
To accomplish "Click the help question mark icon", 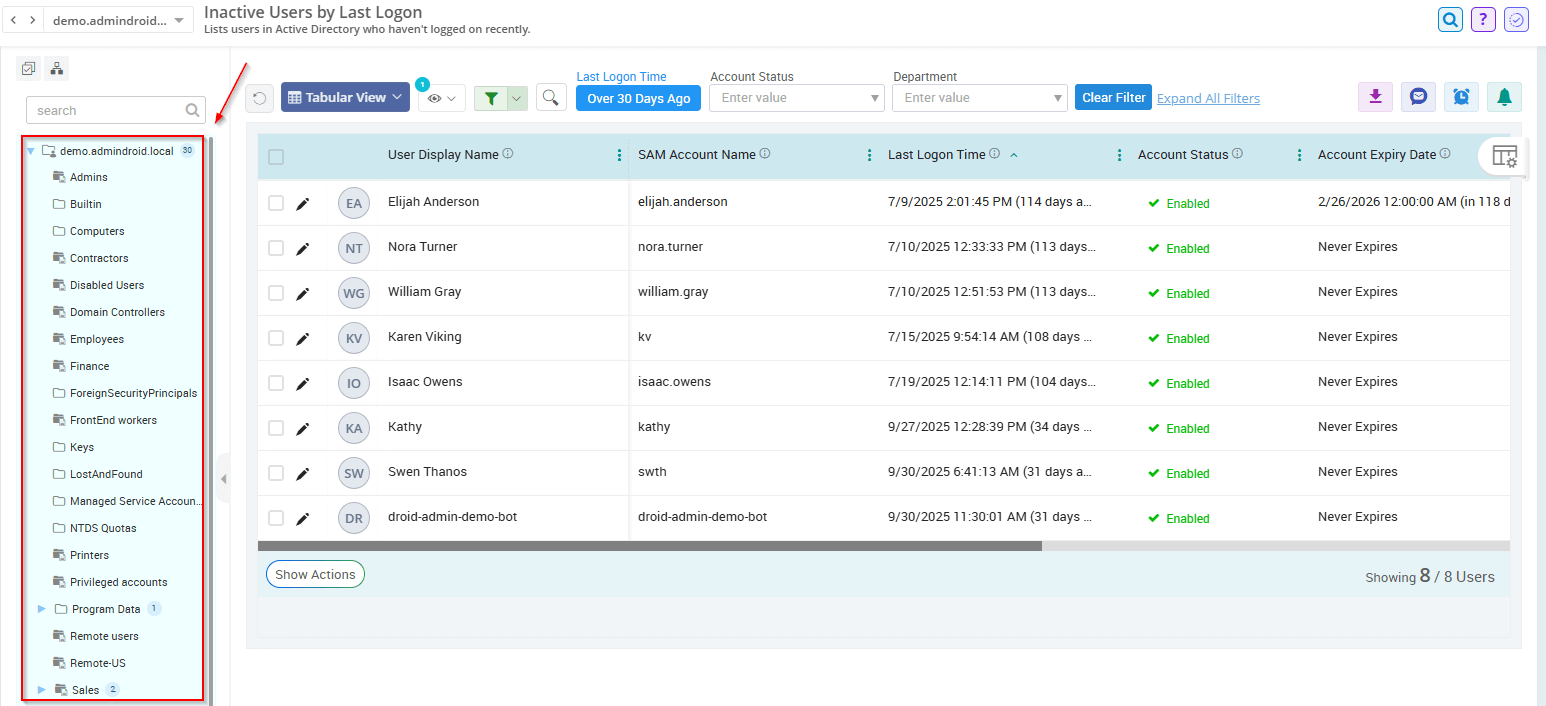I will [1483, 19].
